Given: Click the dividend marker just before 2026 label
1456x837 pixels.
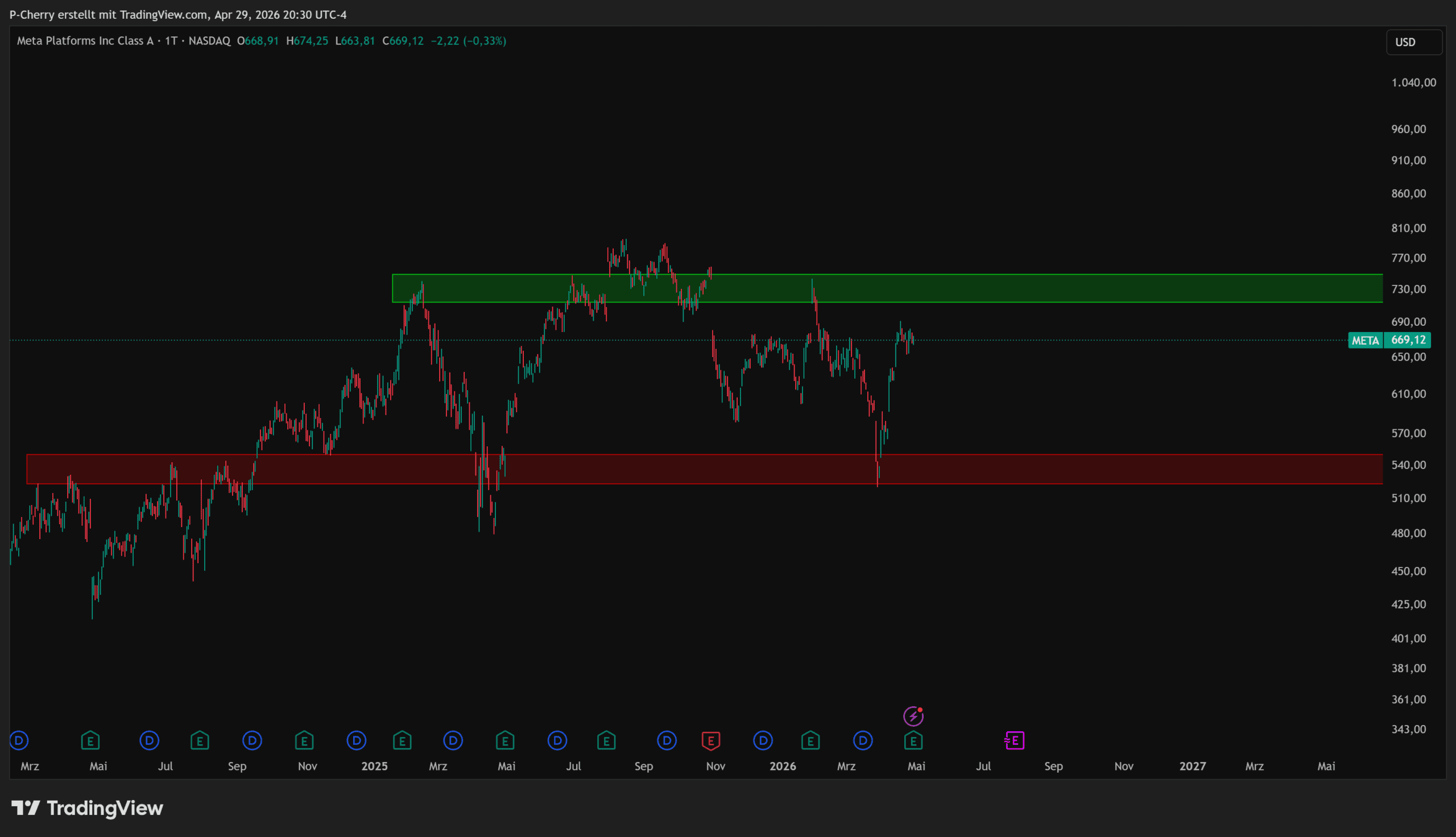Looking at the screenshot, I should [763, 740].
